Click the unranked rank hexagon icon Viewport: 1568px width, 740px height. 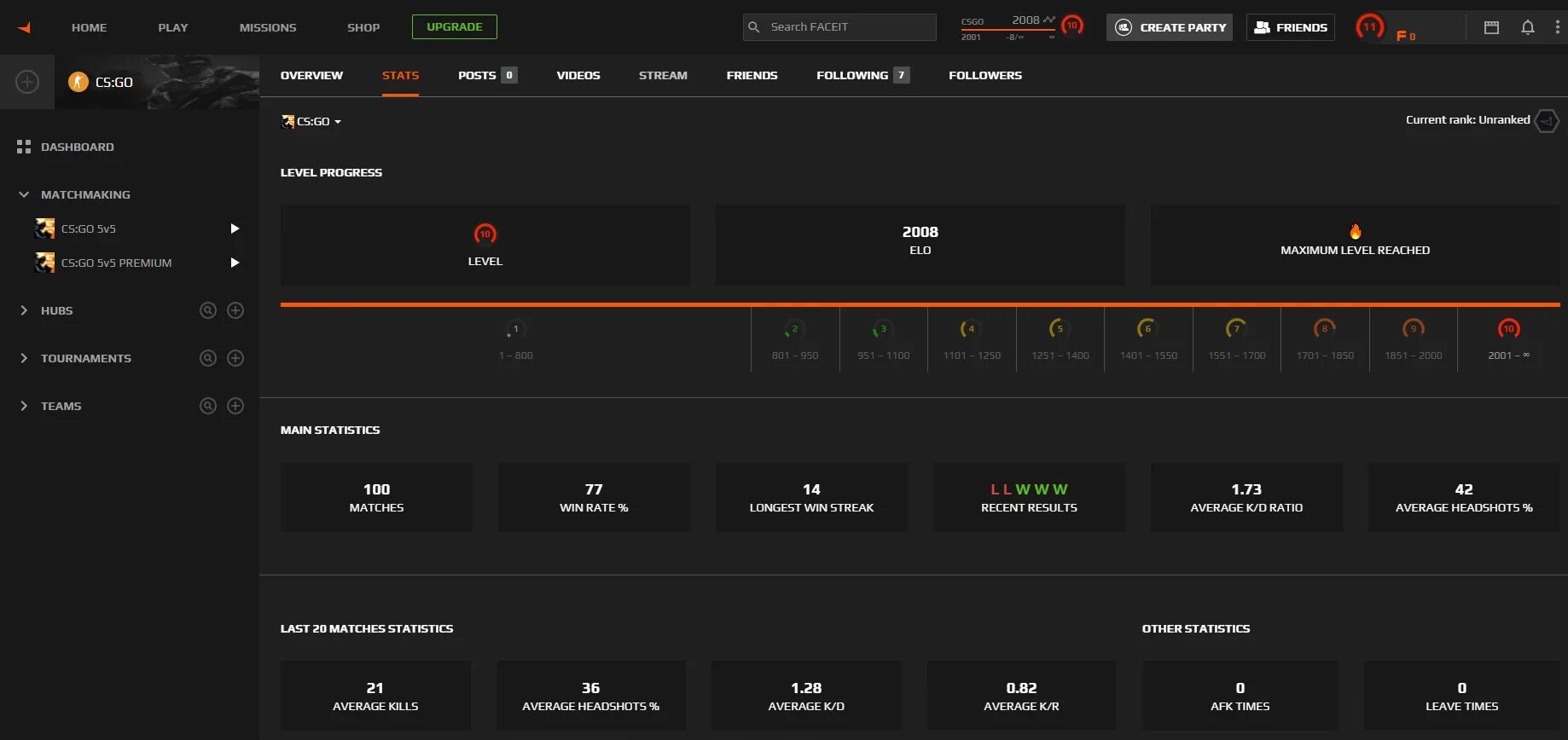click(1547, 120)
